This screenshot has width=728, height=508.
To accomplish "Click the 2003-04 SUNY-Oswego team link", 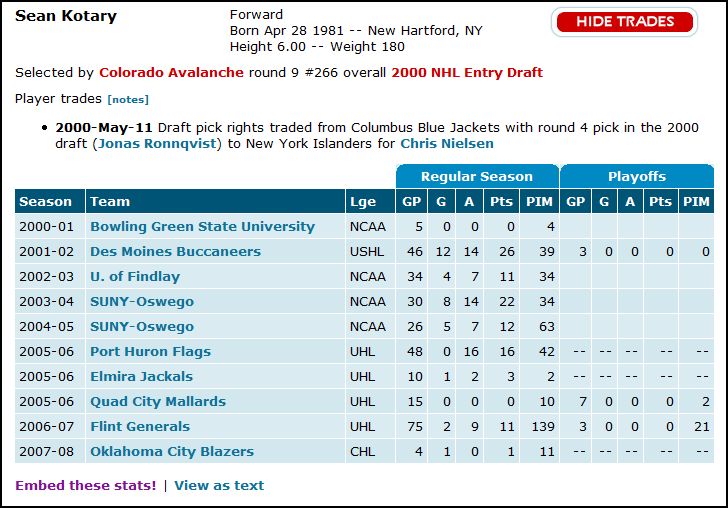I will [142, 302].
